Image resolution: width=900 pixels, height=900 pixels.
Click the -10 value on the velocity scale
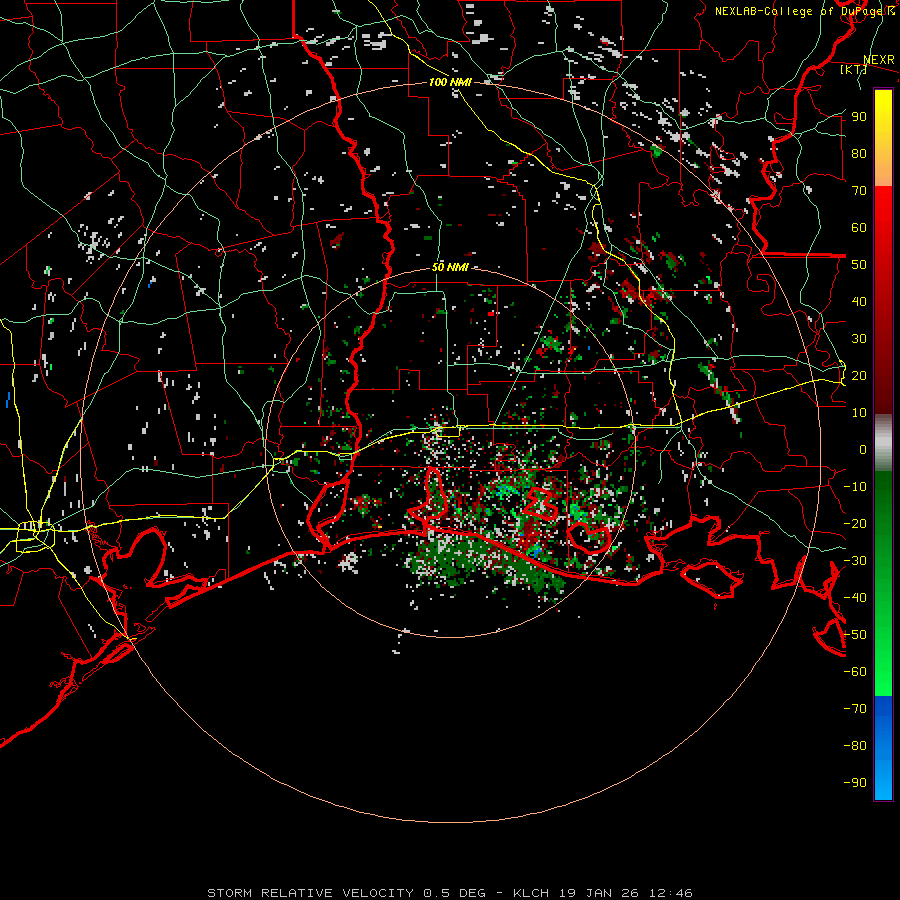click(855, 487)
